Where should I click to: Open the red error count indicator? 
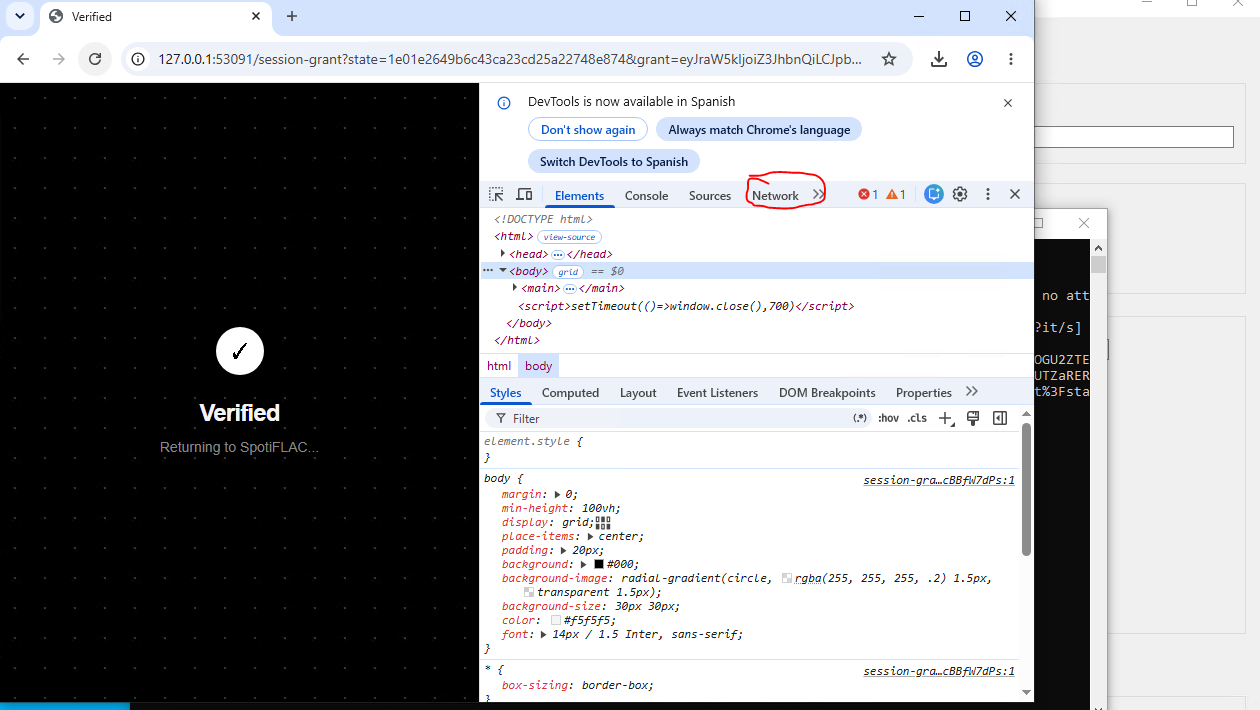[x=868, y=195]
